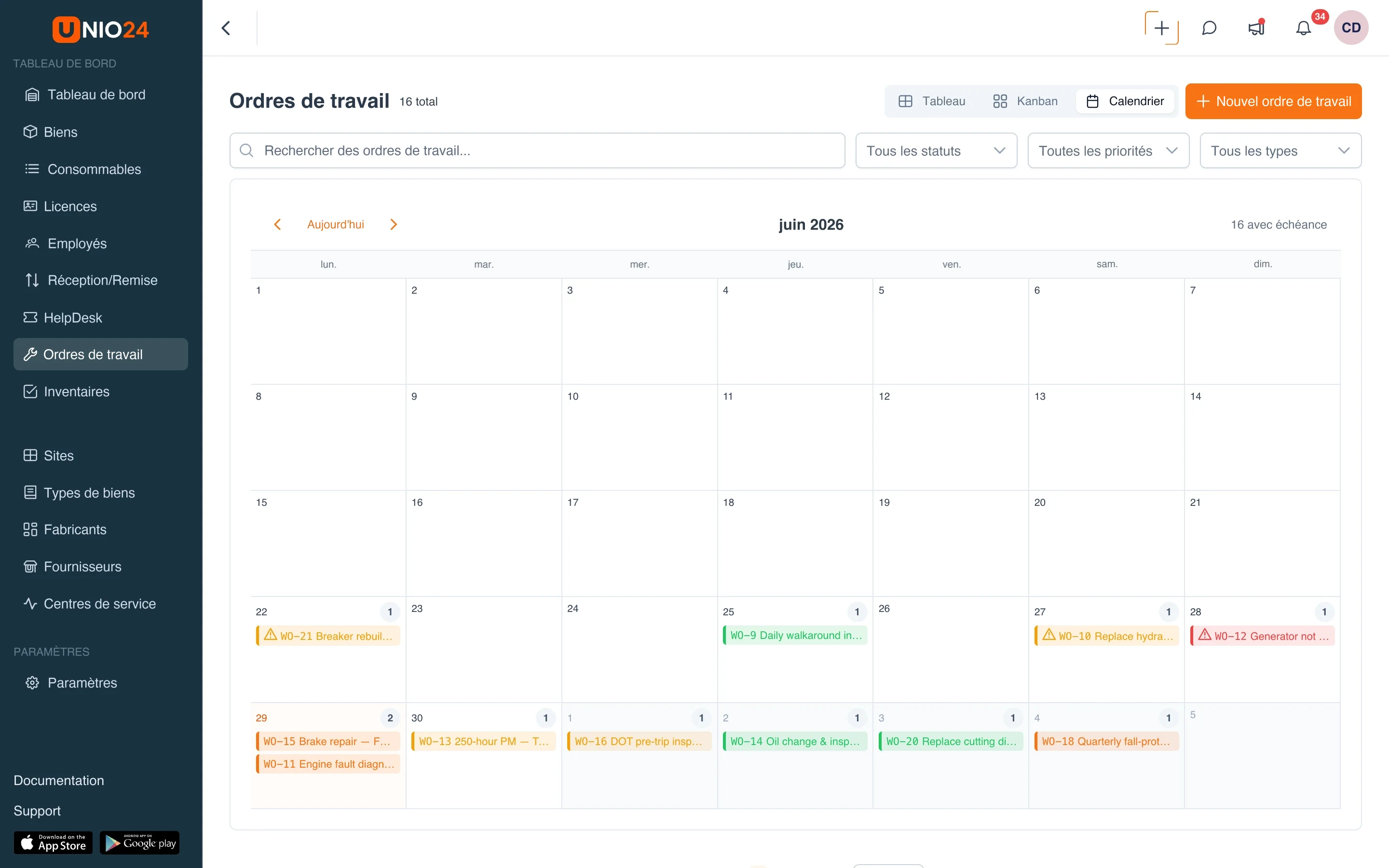Image resolution: width=1389 pixels, height=868 pixels.
Task: Open HelpDesk in sidebar
Action: click(100, 317)
